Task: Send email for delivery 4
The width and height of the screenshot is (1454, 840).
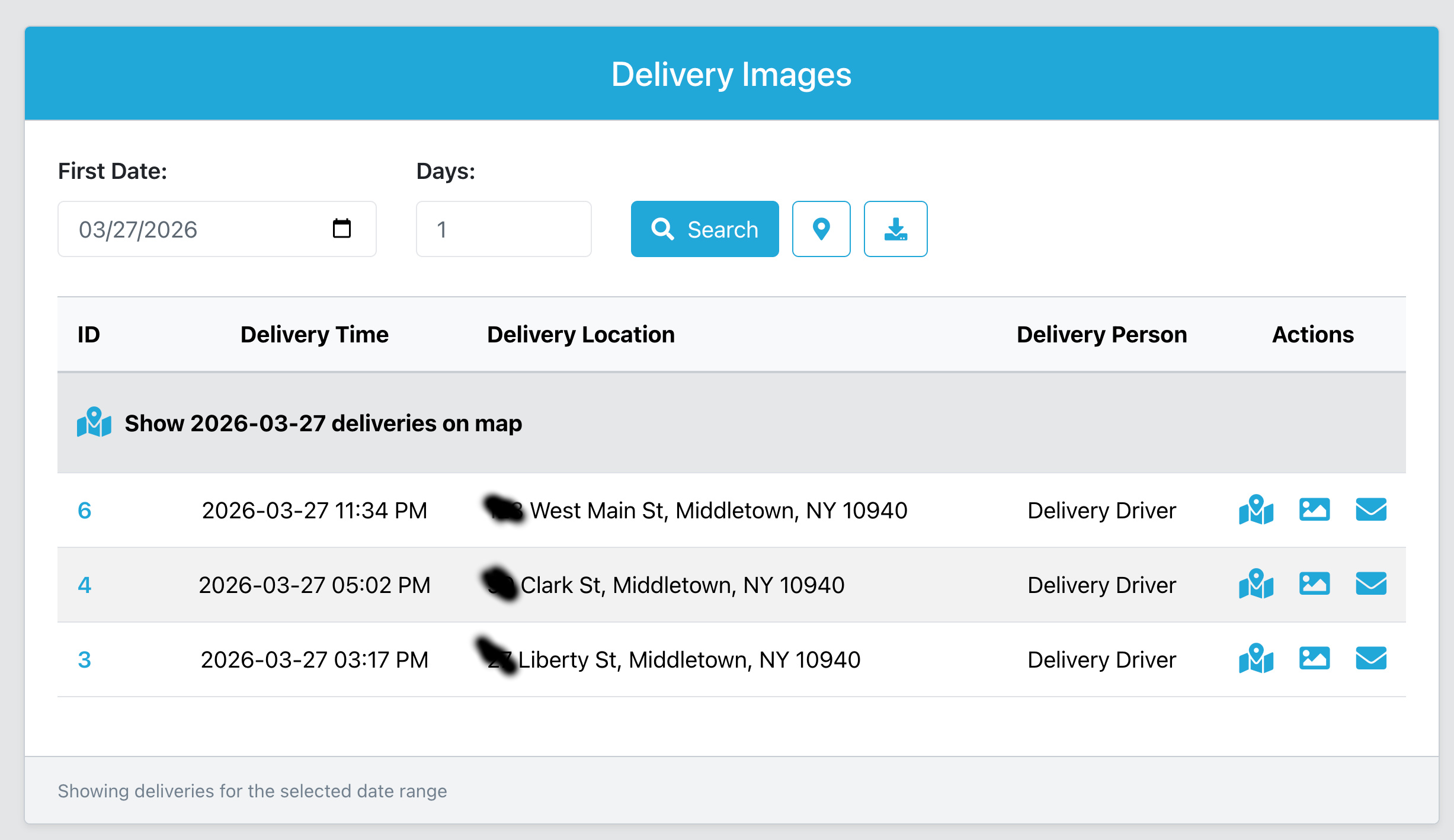Action: (x=1370, y=585)
